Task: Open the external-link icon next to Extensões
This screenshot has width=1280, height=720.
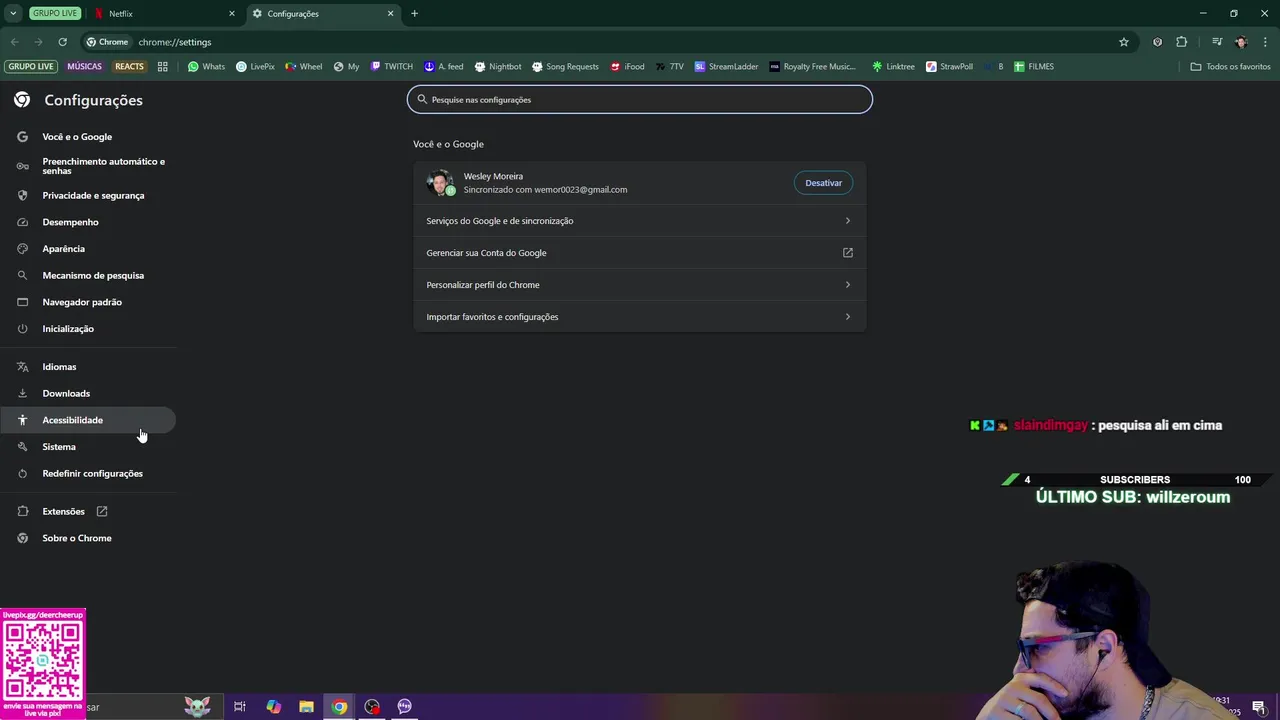Action: (102, 511)
